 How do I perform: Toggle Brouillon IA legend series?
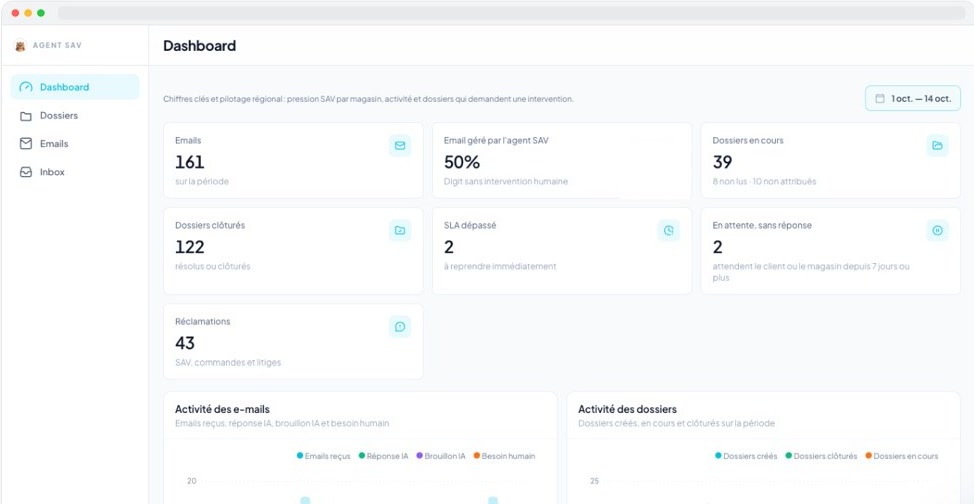click(x=440, y=456)
